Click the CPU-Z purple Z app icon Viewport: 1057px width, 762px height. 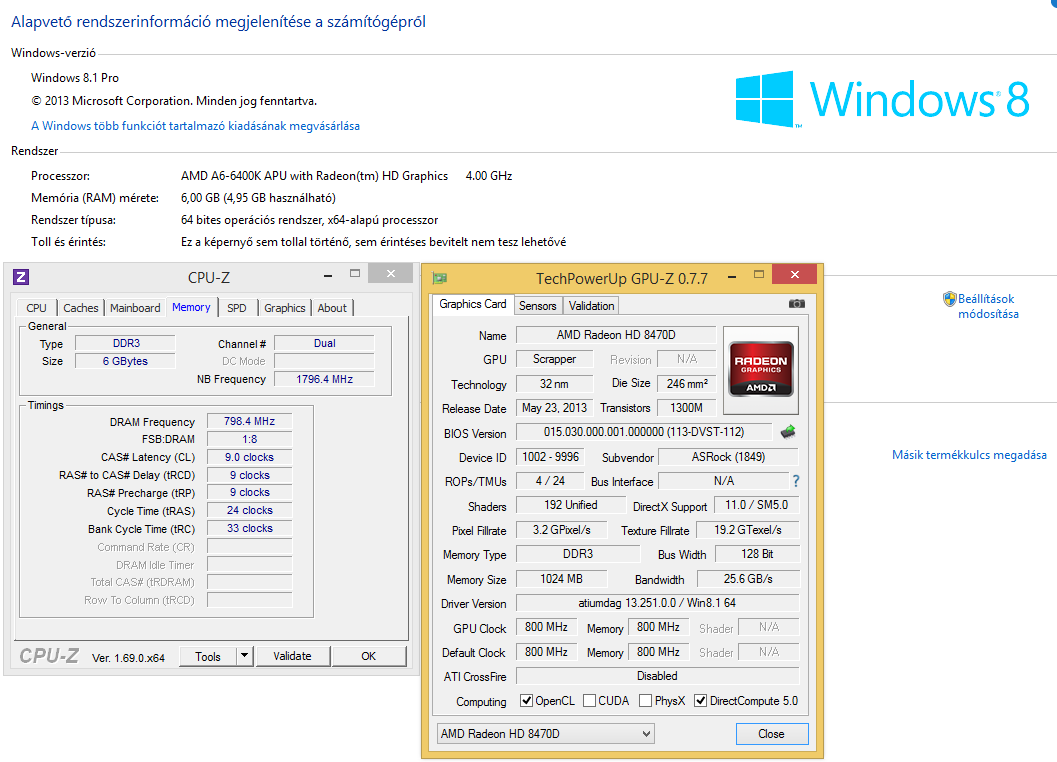point(21,276)
